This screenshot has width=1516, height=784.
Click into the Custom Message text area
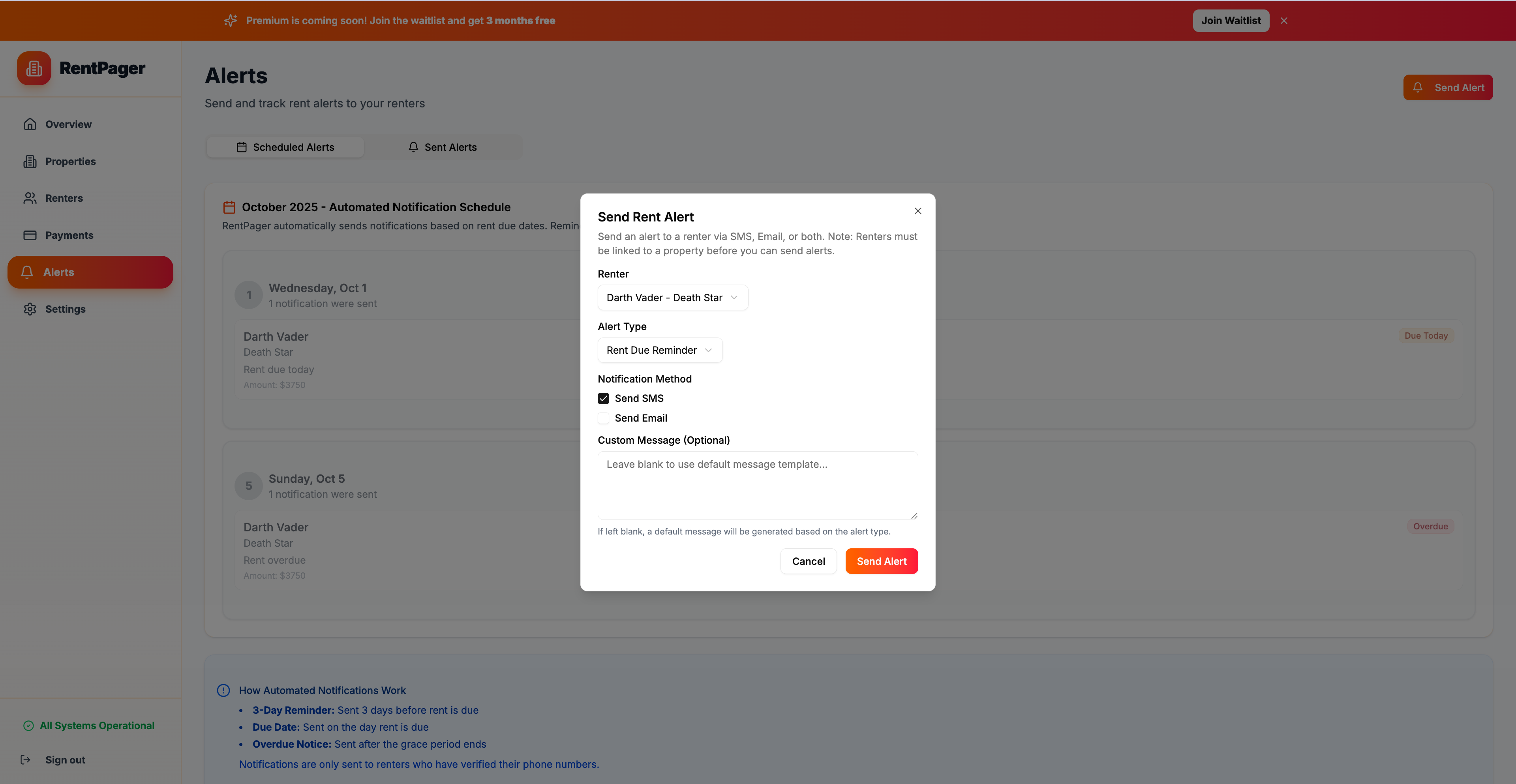(x=757, y=486)
